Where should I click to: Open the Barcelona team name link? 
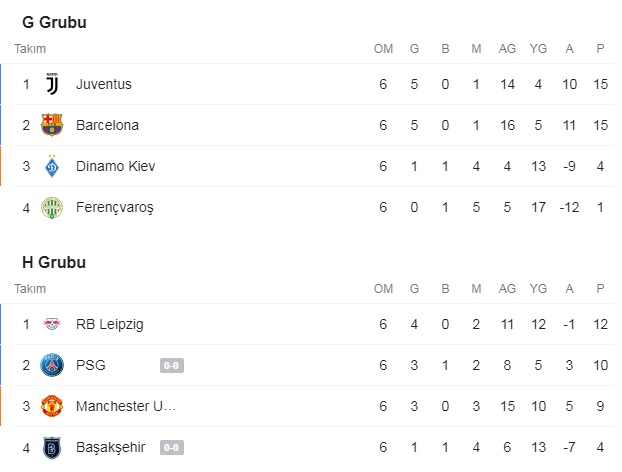(x=107, y=125)
